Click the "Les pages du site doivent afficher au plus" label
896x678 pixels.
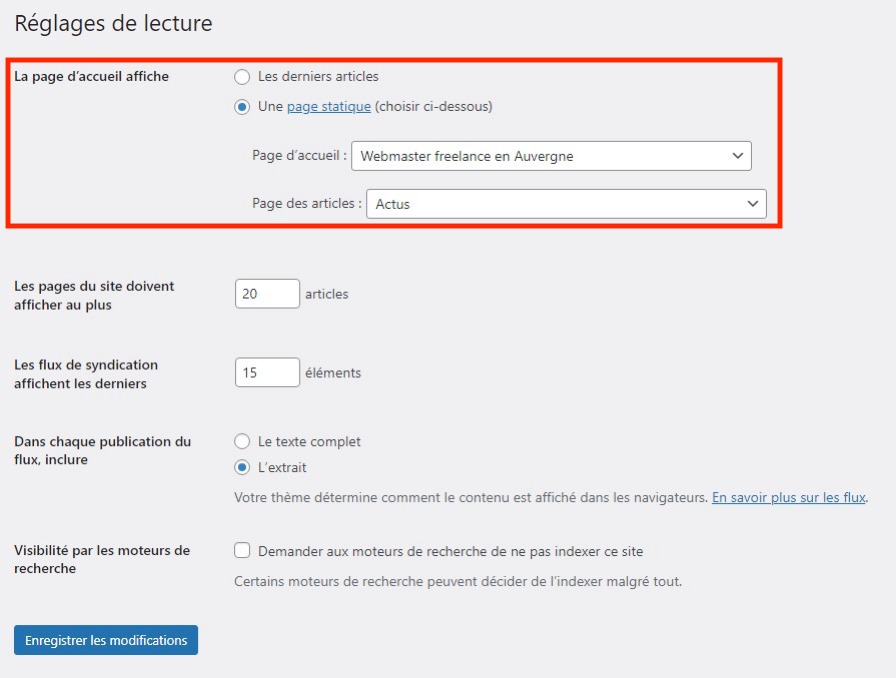tap(94, 295)
